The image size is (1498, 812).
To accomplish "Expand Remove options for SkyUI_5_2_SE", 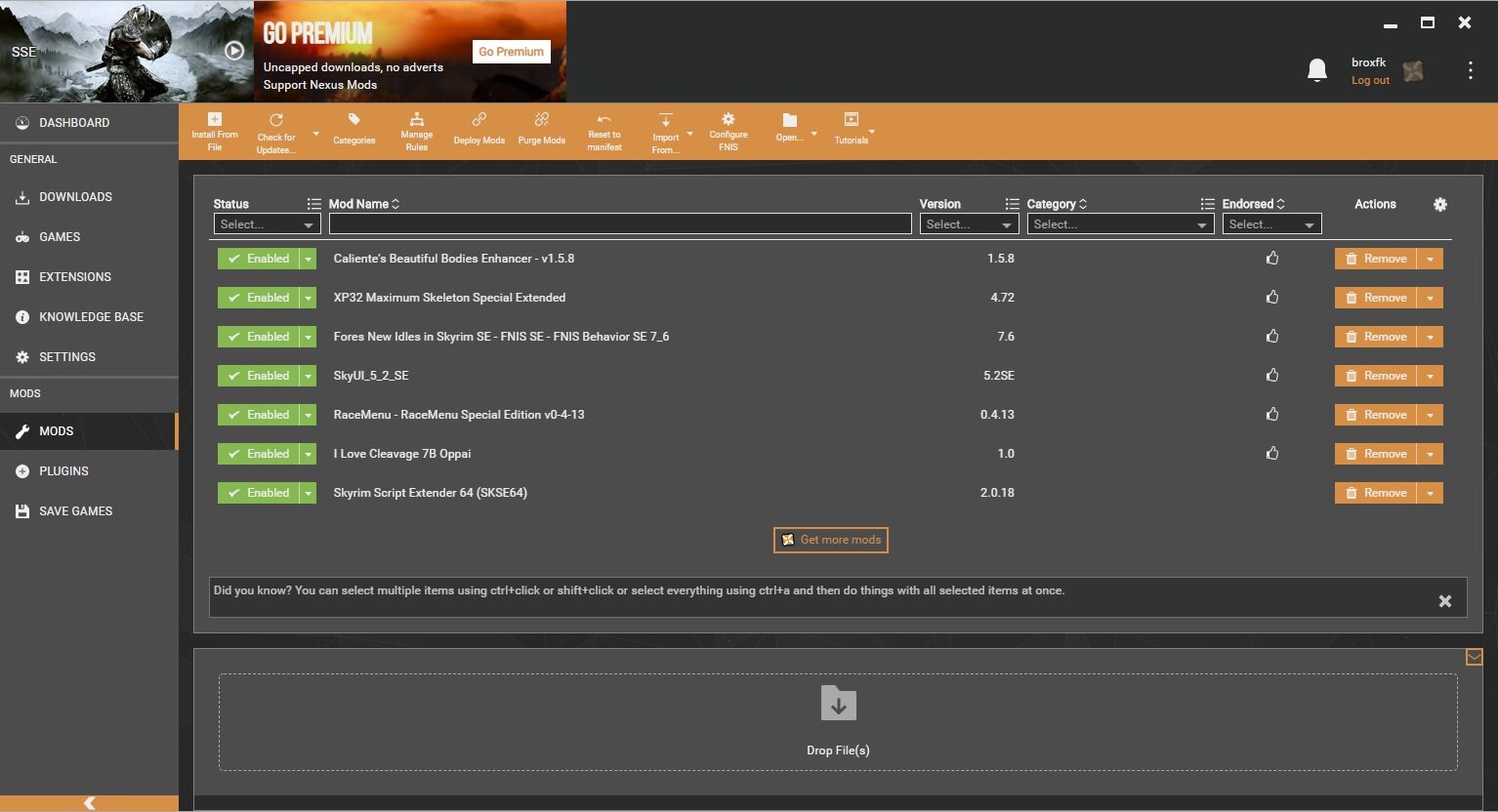I will pos(1431,376).
